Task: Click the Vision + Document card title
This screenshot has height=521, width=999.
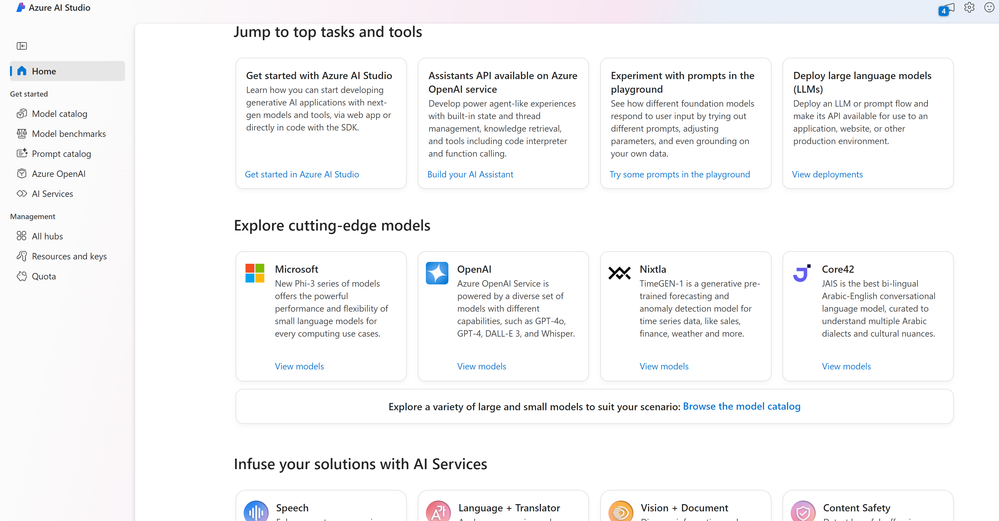Action: [x=684, y=508]
